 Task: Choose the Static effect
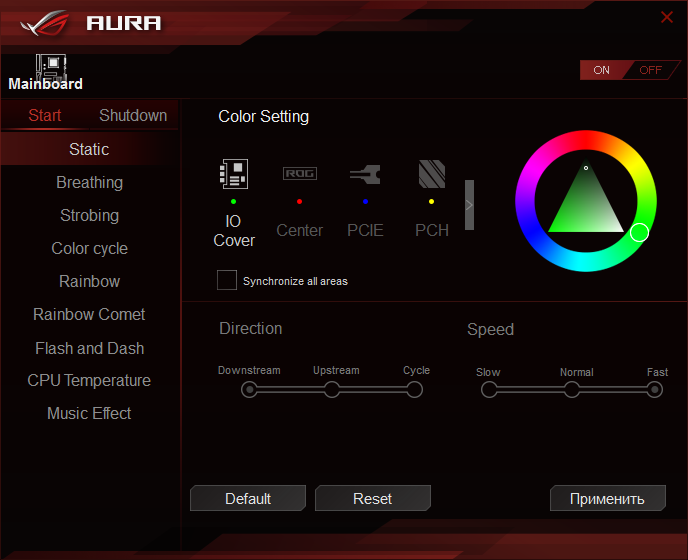[89, 149]
